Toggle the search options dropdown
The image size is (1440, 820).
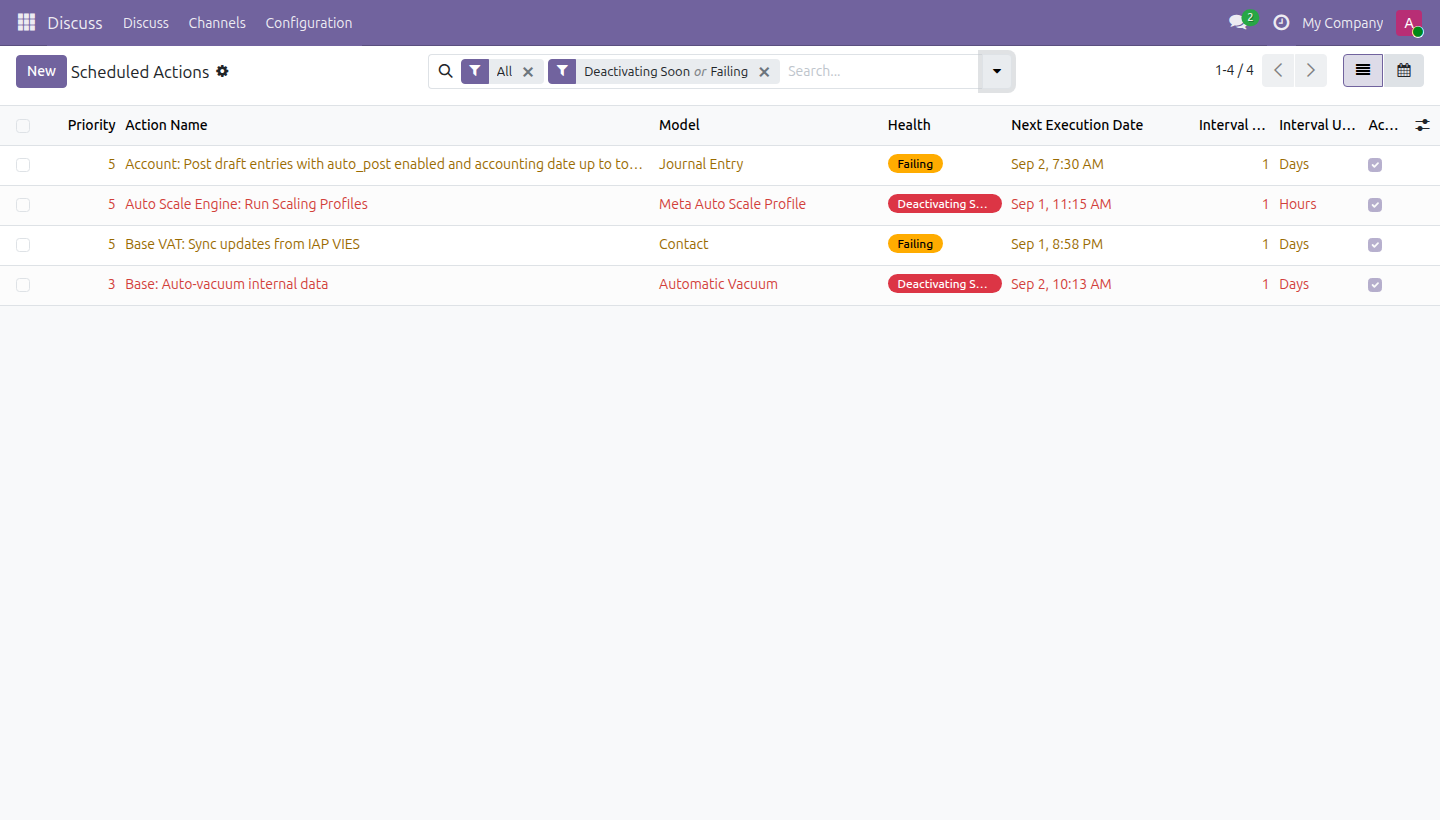pos(996,71)
